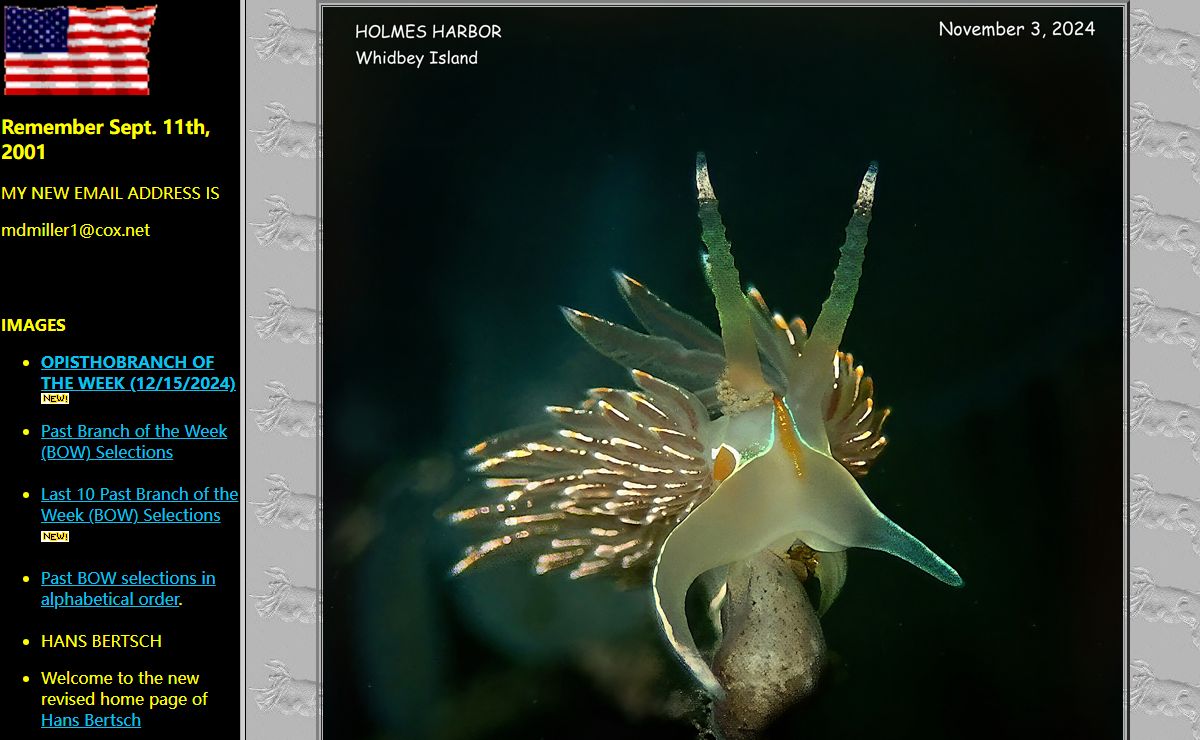Select the email address mdmiller1@cox.net
This screenshot has height=740, width=1200.
pyautogui.click(x=75, y=230)
